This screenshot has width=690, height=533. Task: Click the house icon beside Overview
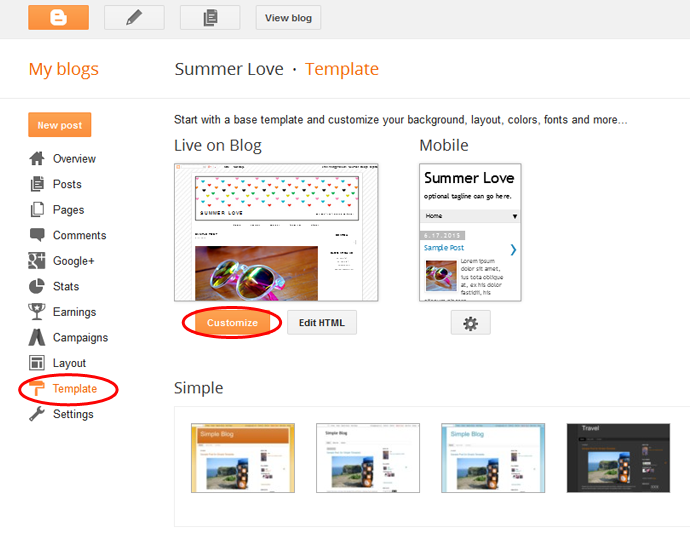coord(37,159)
